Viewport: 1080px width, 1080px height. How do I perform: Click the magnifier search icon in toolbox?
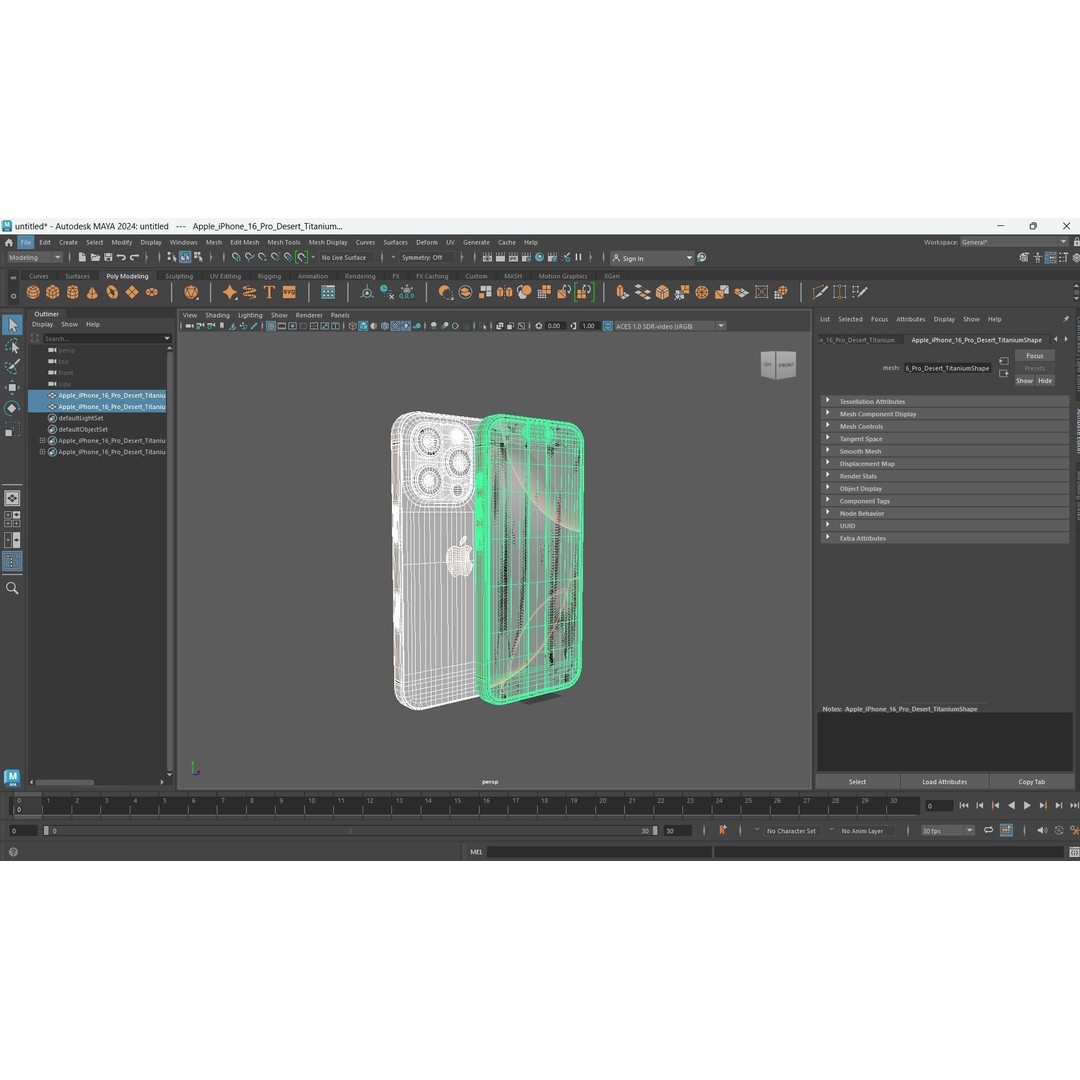[x=12, y=588]
